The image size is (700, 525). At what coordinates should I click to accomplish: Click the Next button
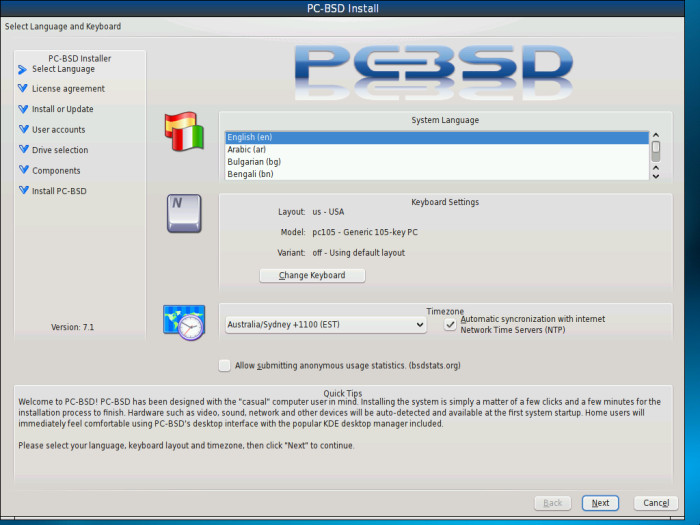600,503
